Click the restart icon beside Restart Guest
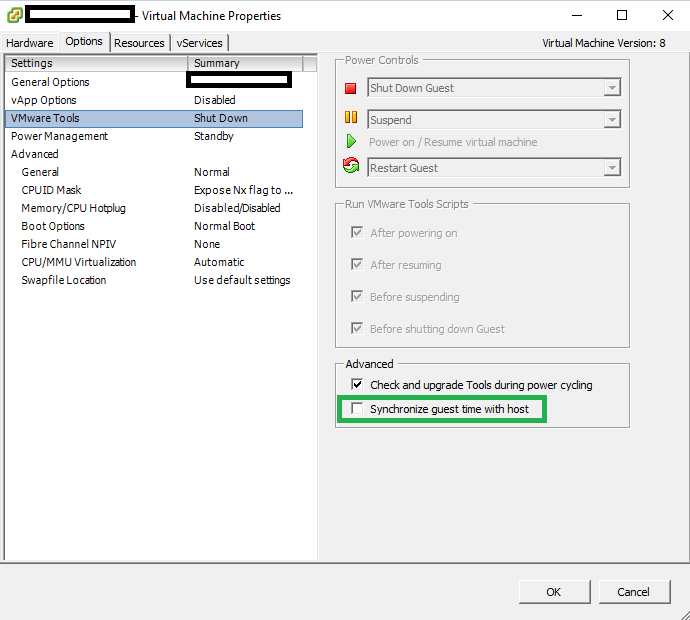Viewport: 690px width, 620px height. tap(351, 165)
